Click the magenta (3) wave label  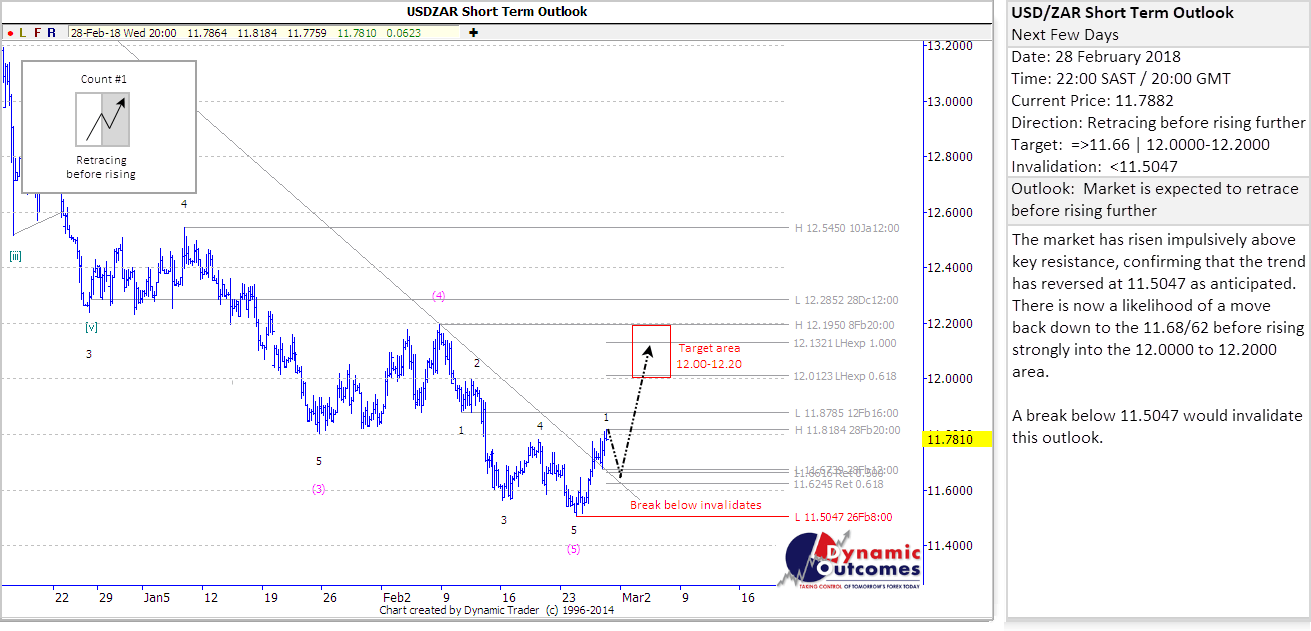[x=318, y=489]
